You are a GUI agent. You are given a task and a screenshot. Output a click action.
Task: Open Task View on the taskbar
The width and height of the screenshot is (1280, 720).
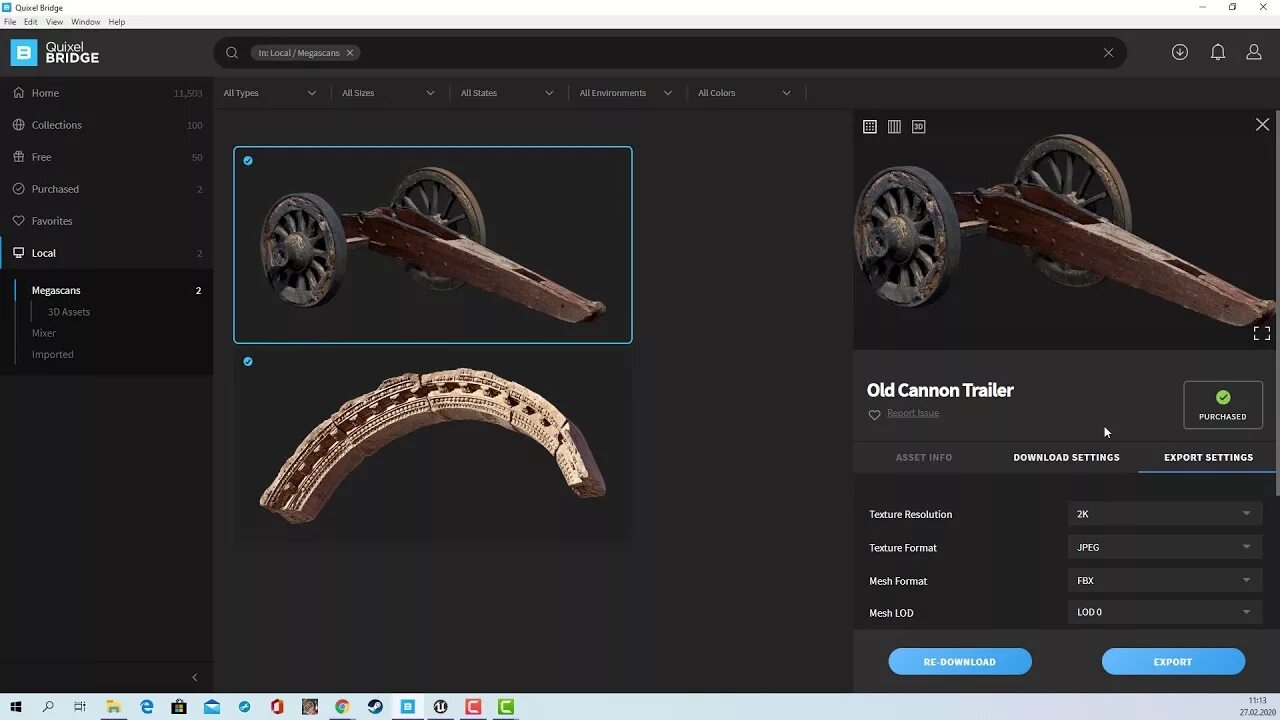click(x=80, y=707)
